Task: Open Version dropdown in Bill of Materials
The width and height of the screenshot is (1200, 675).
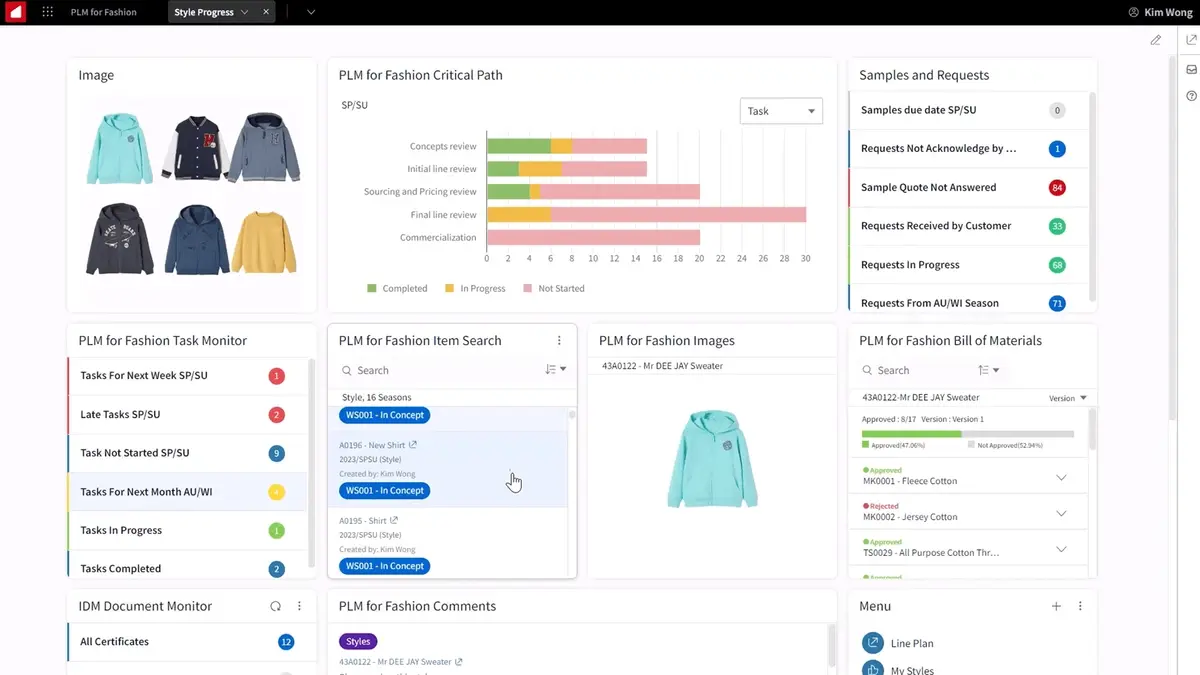Action: pos(1067,398)
